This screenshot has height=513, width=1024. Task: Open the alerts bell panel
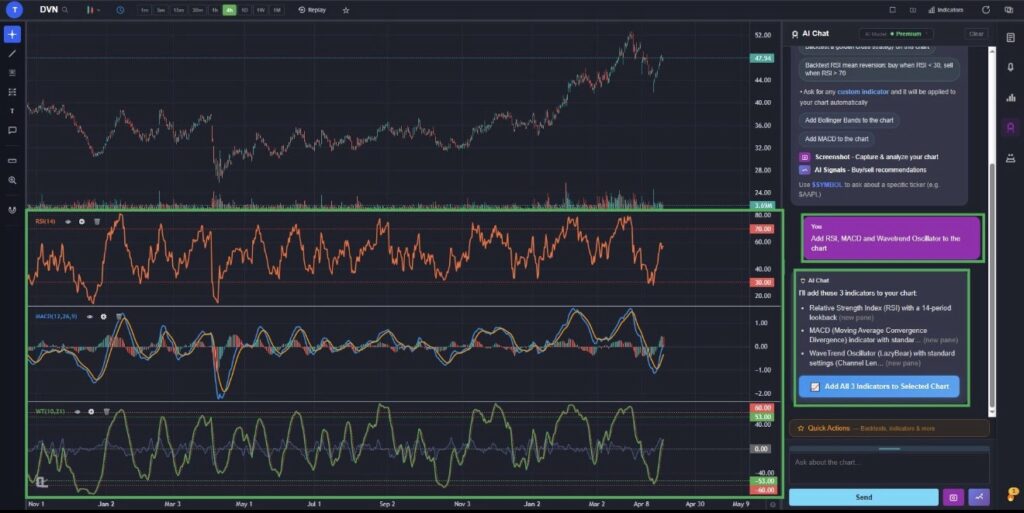coord(1010,67)
